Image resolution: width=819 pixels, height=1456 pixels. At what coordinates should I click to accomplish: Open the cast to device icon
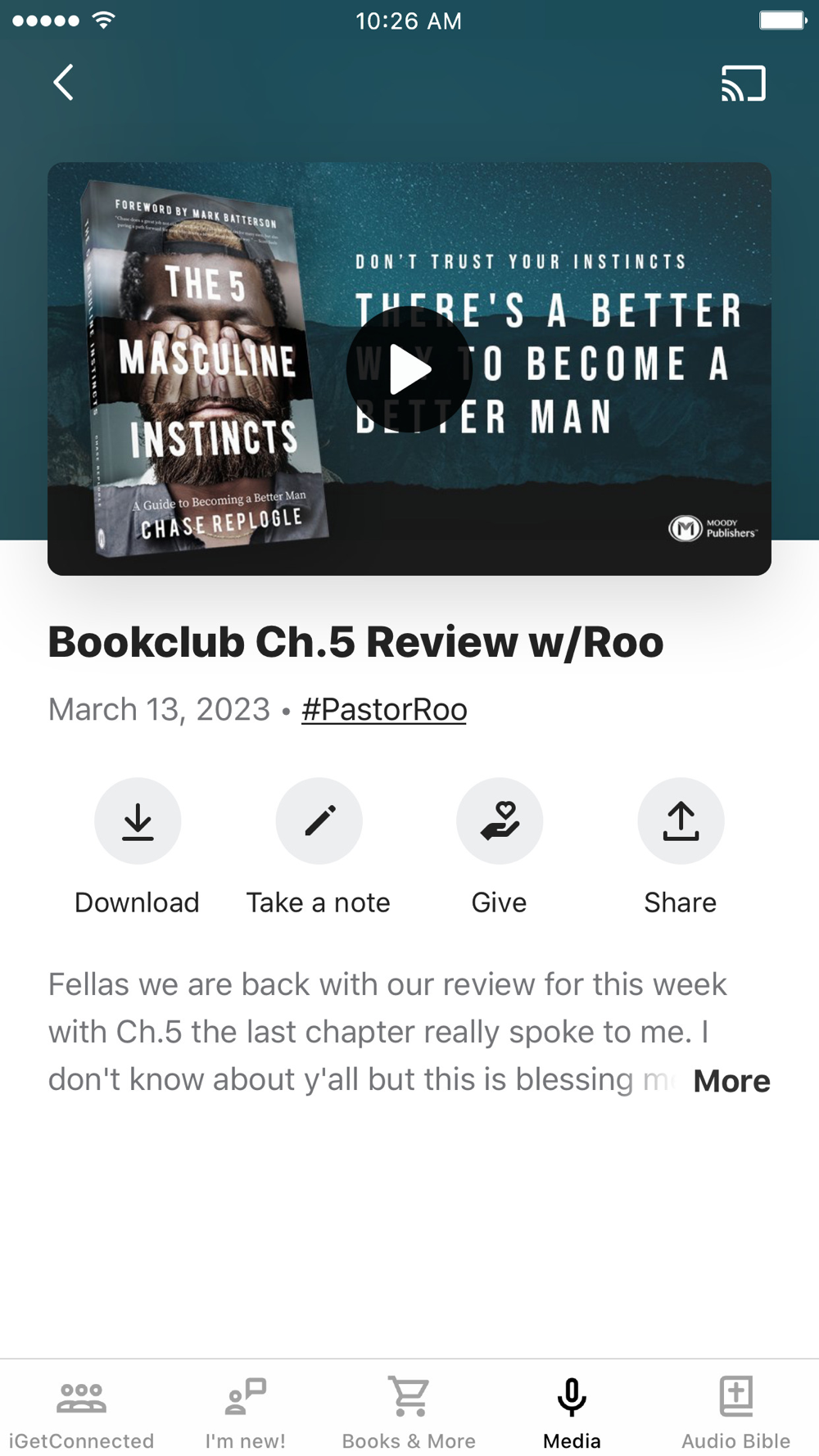pos(743,84)
